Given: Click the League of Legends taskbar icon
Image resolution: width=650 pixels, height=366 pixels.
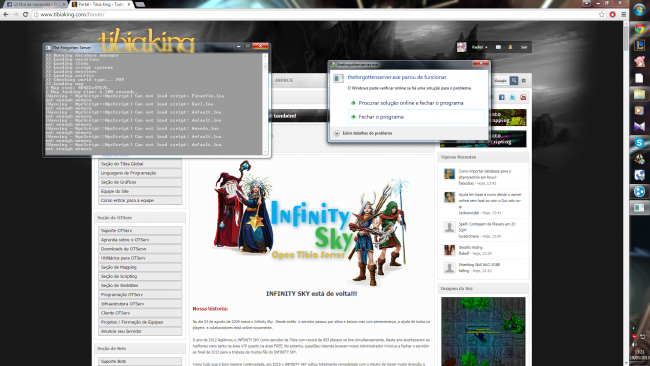Looking at the screenshot, I should click(639, 45).
